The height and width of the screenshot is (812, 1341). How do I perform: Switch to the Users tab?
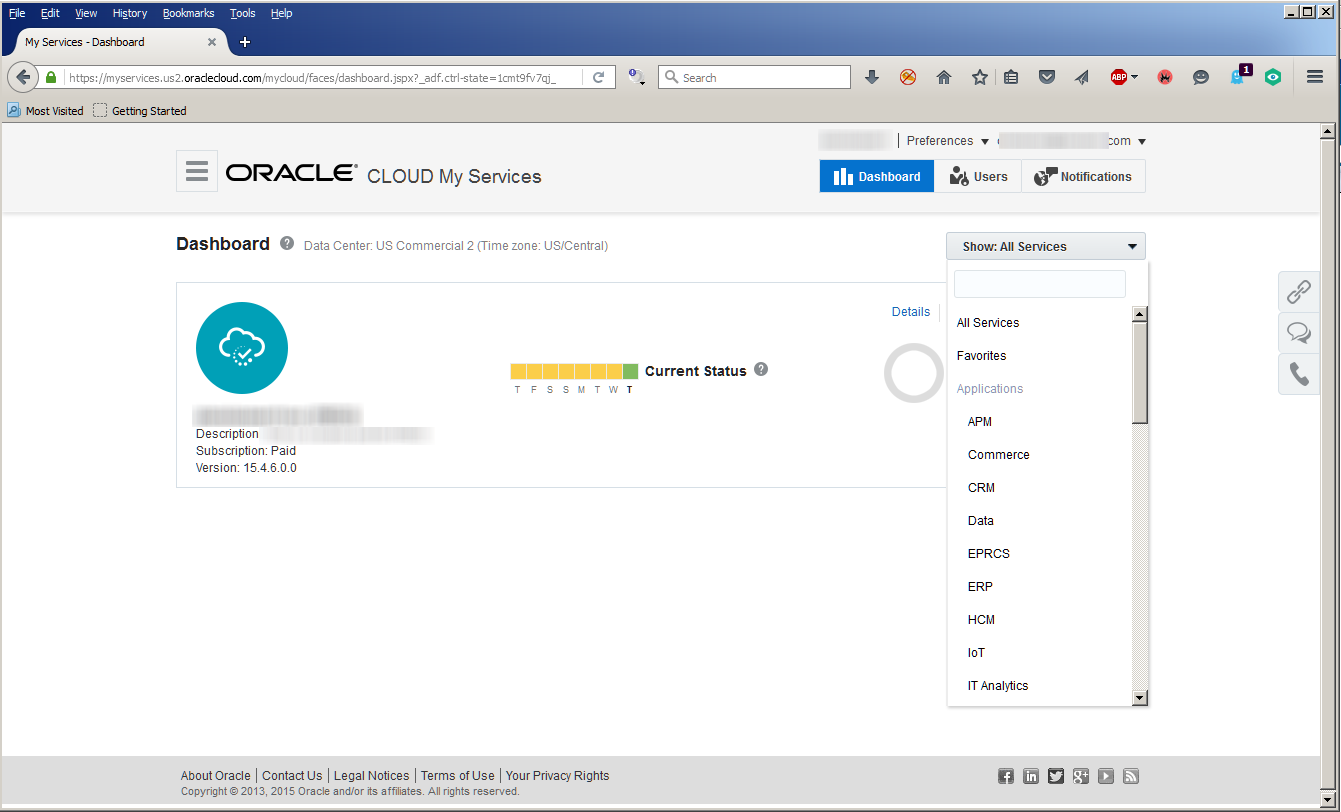click(x=978, y=176)
